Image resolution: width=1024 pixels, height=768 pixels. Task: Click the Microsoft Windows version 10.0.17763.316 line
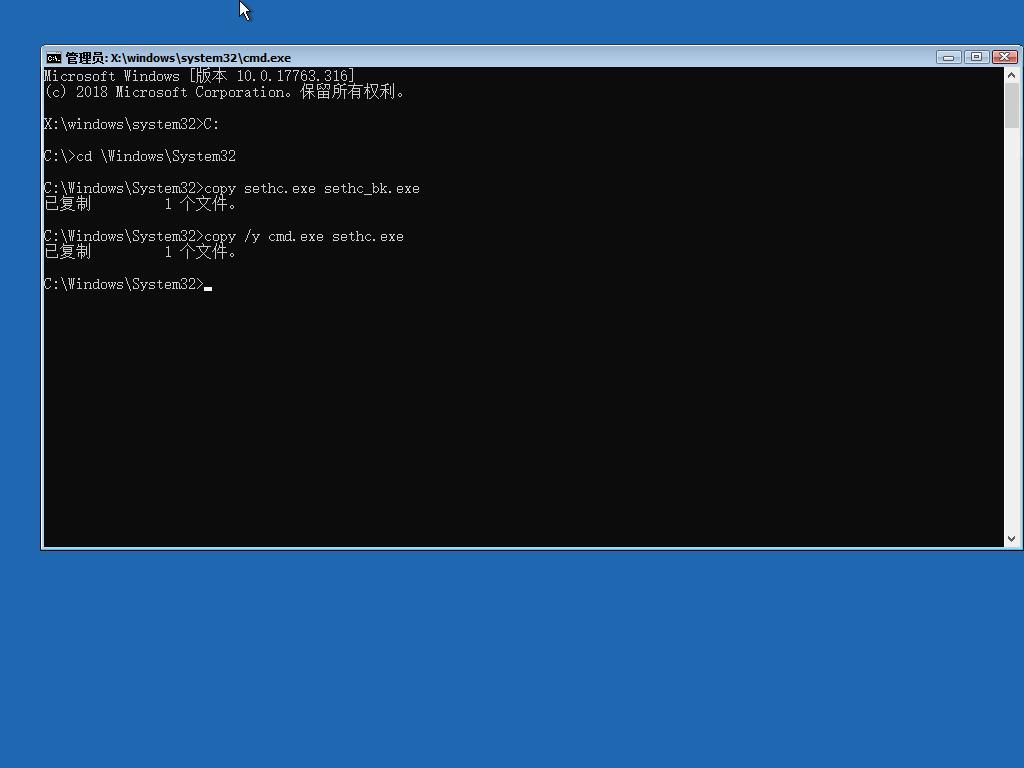[199, 76]
